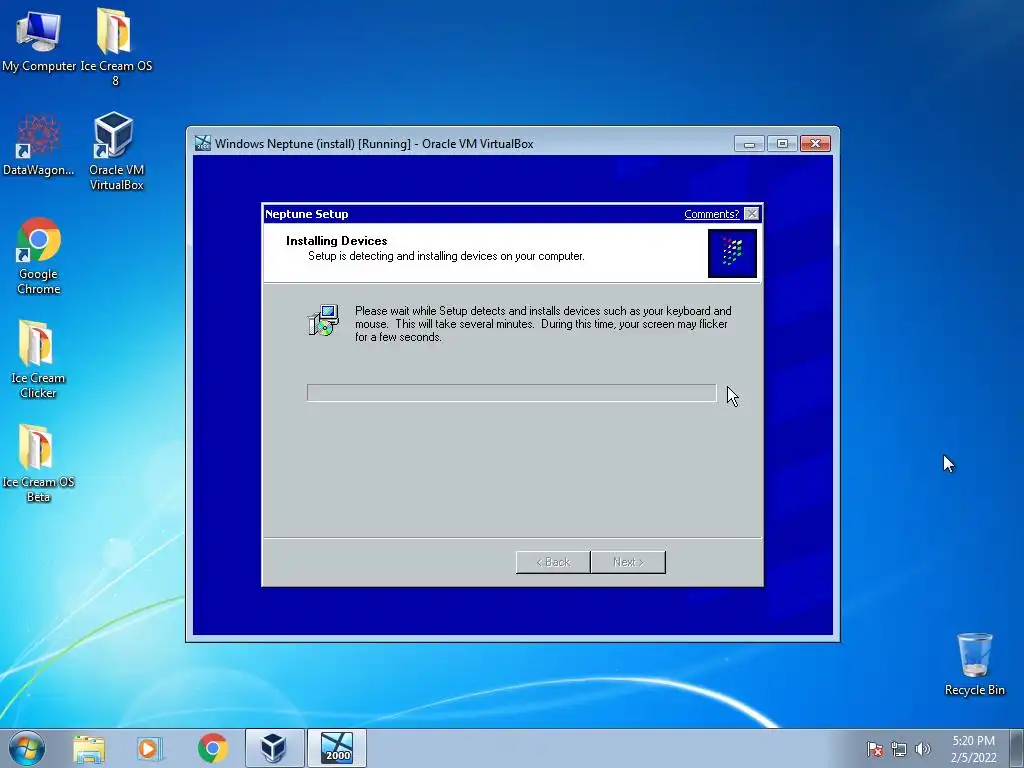
Task: Open the network status tray icon
Action: tap(899, 749)
